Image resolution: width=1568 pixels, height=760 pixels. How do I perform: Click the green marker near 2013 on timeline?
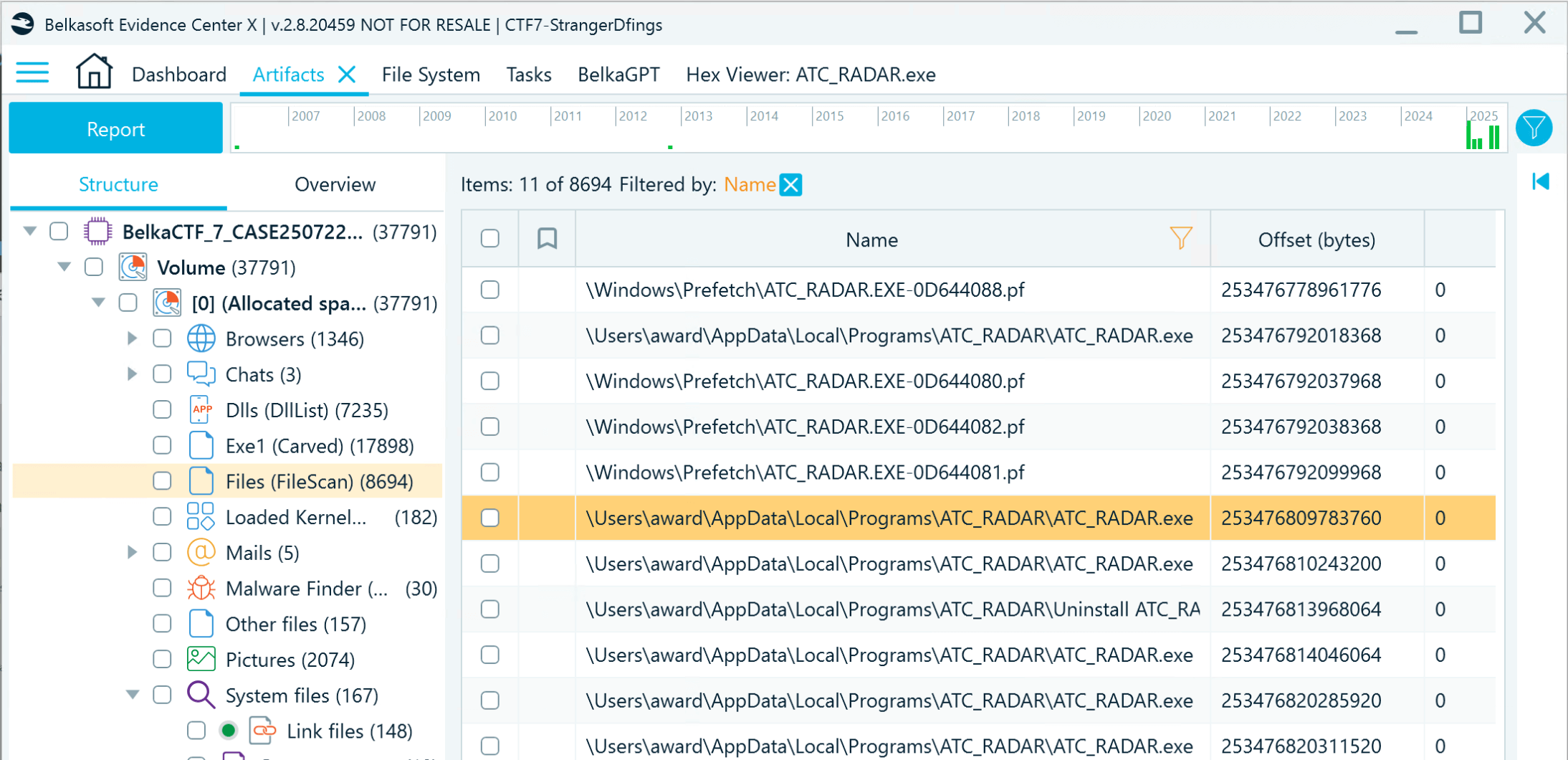tap(670, 147)
